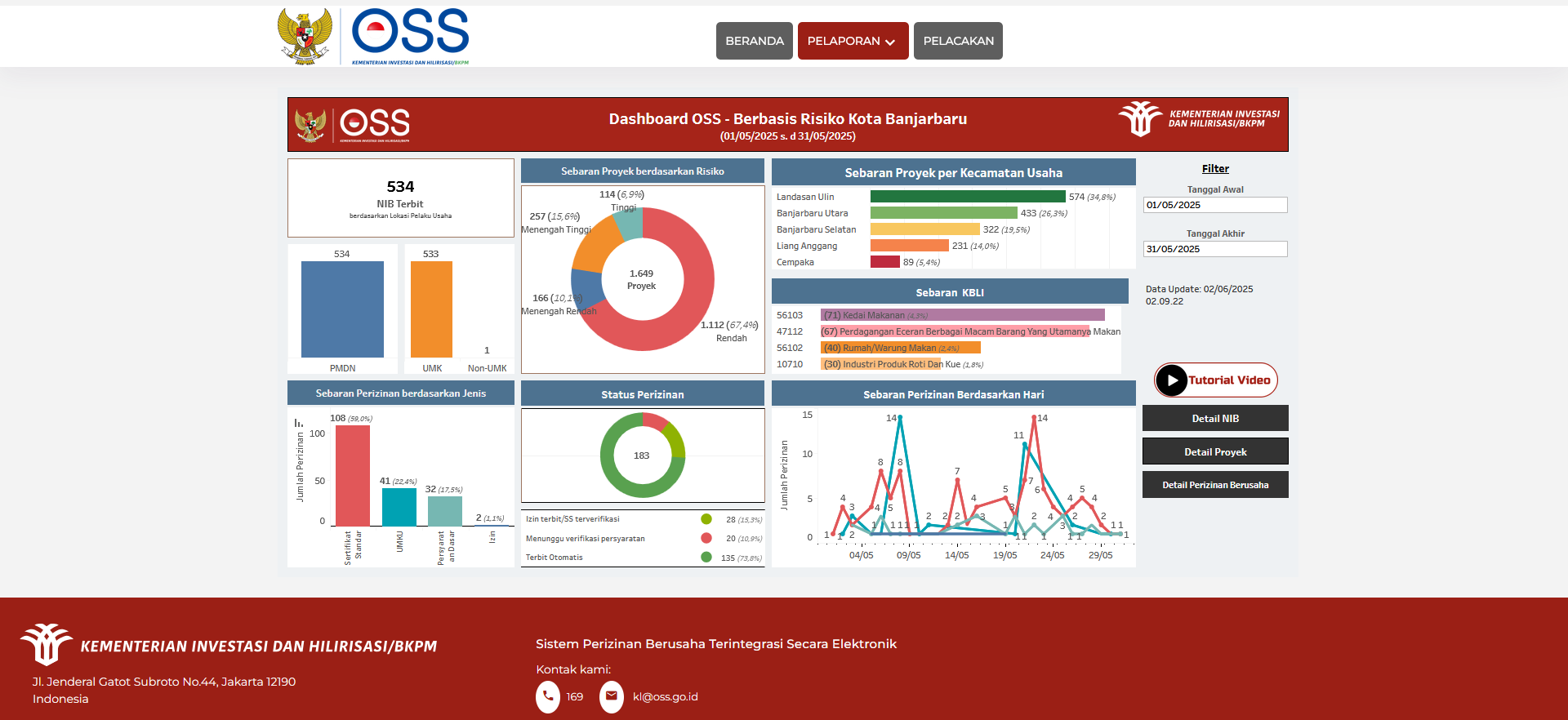
Task: Click the white BKPM logo in the footer
Action: [47, 644]
